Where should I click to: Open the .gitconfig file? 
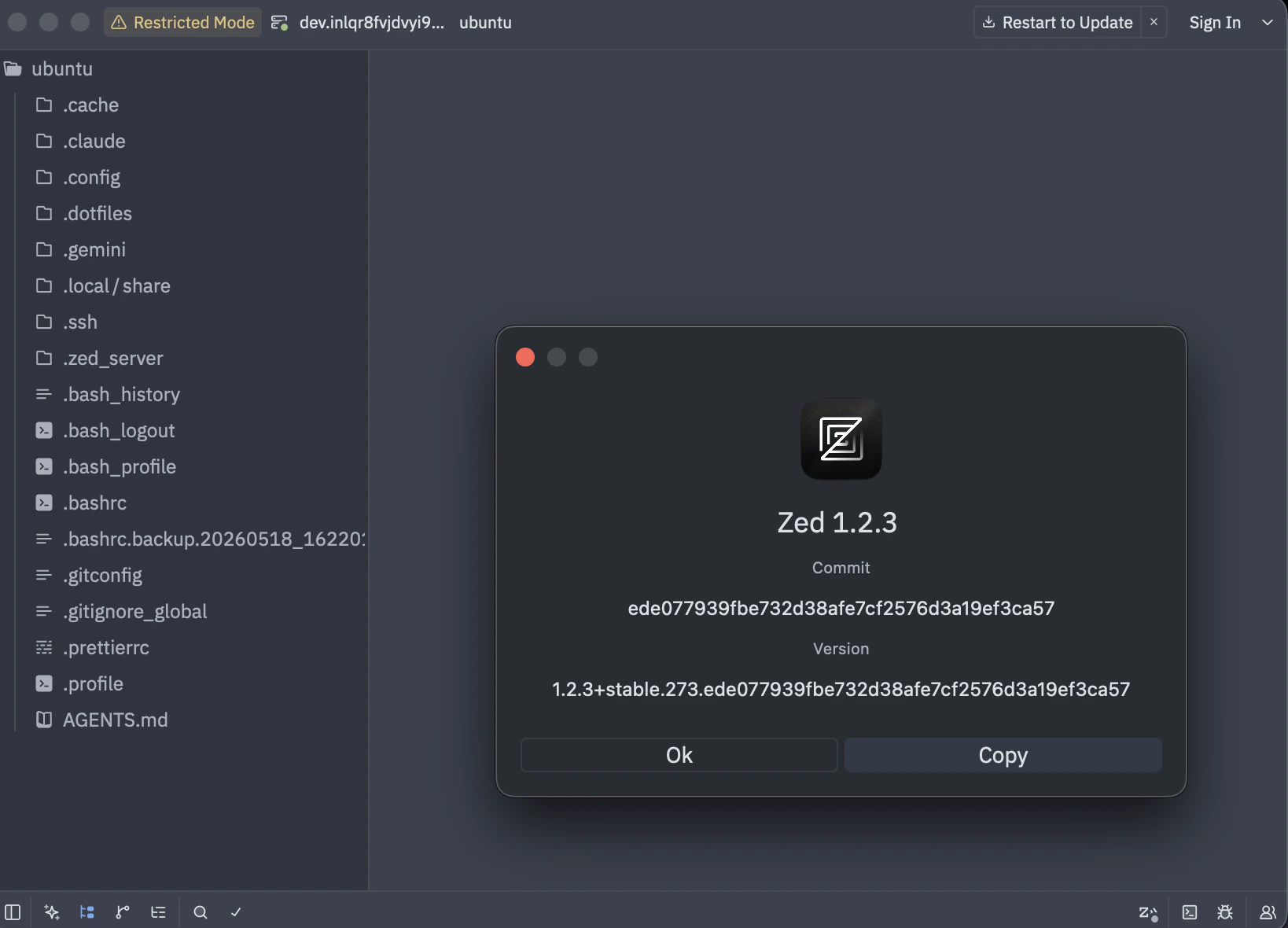184,575
